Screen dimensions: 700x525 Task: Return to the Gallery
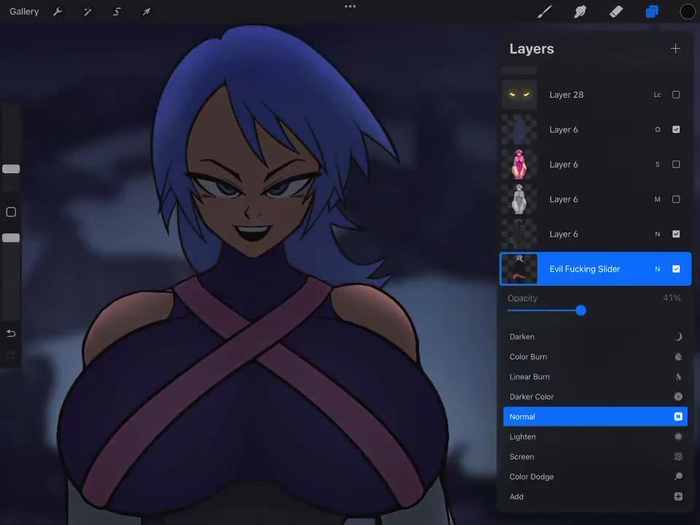[x=24, y=12]
